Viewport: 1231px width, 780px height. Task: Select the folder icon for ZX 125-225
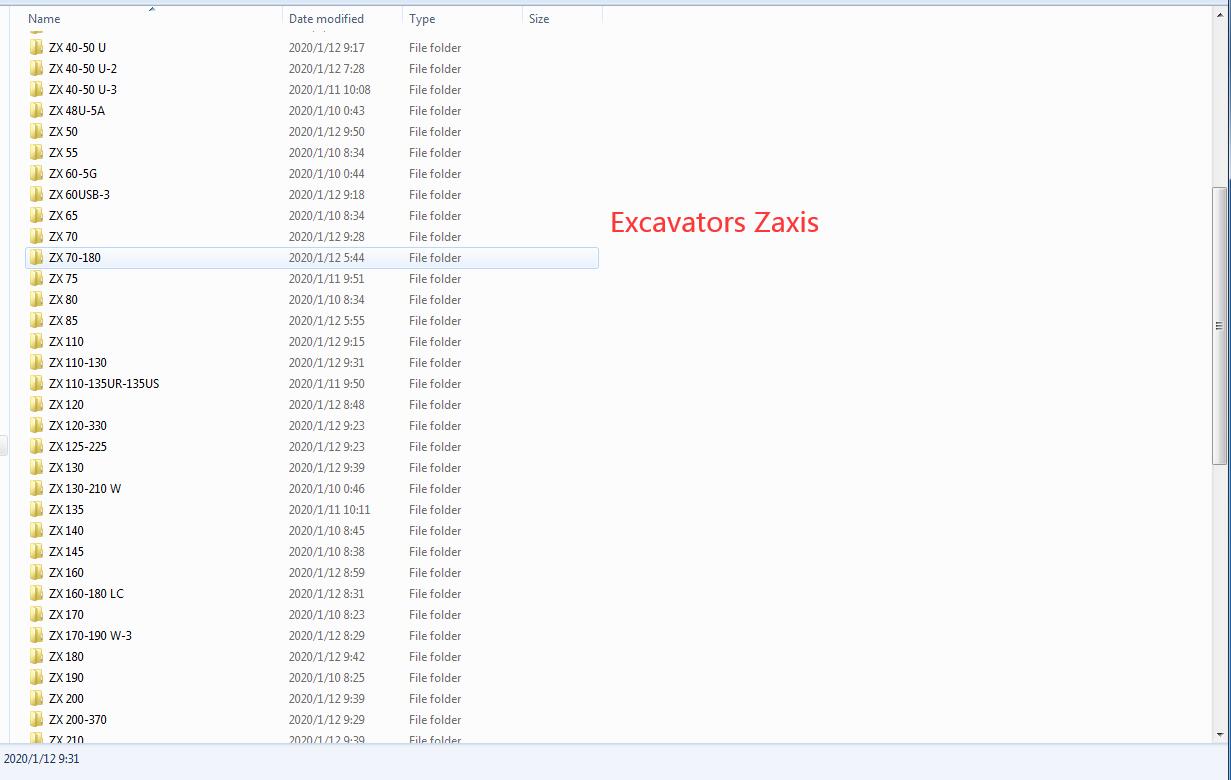[x=36, y=446]
